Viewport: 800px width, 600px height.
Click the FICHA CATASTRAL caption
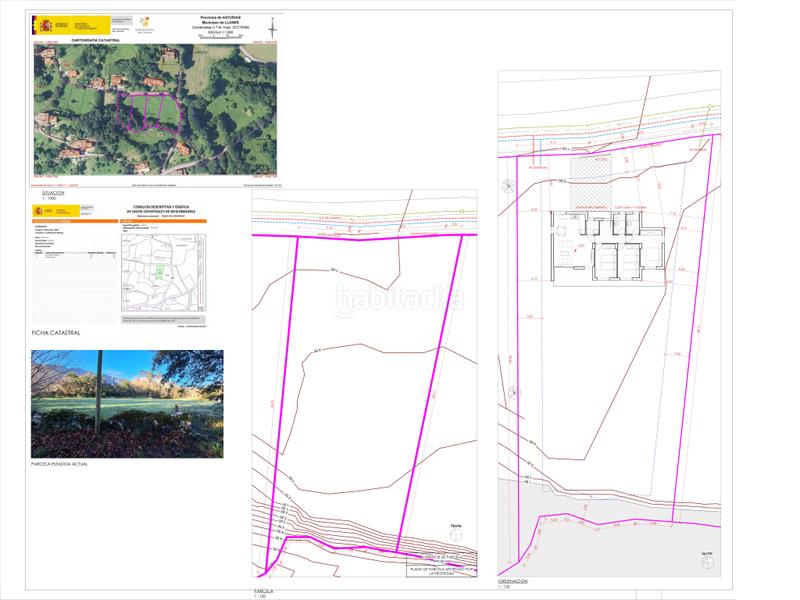[55, 333]
